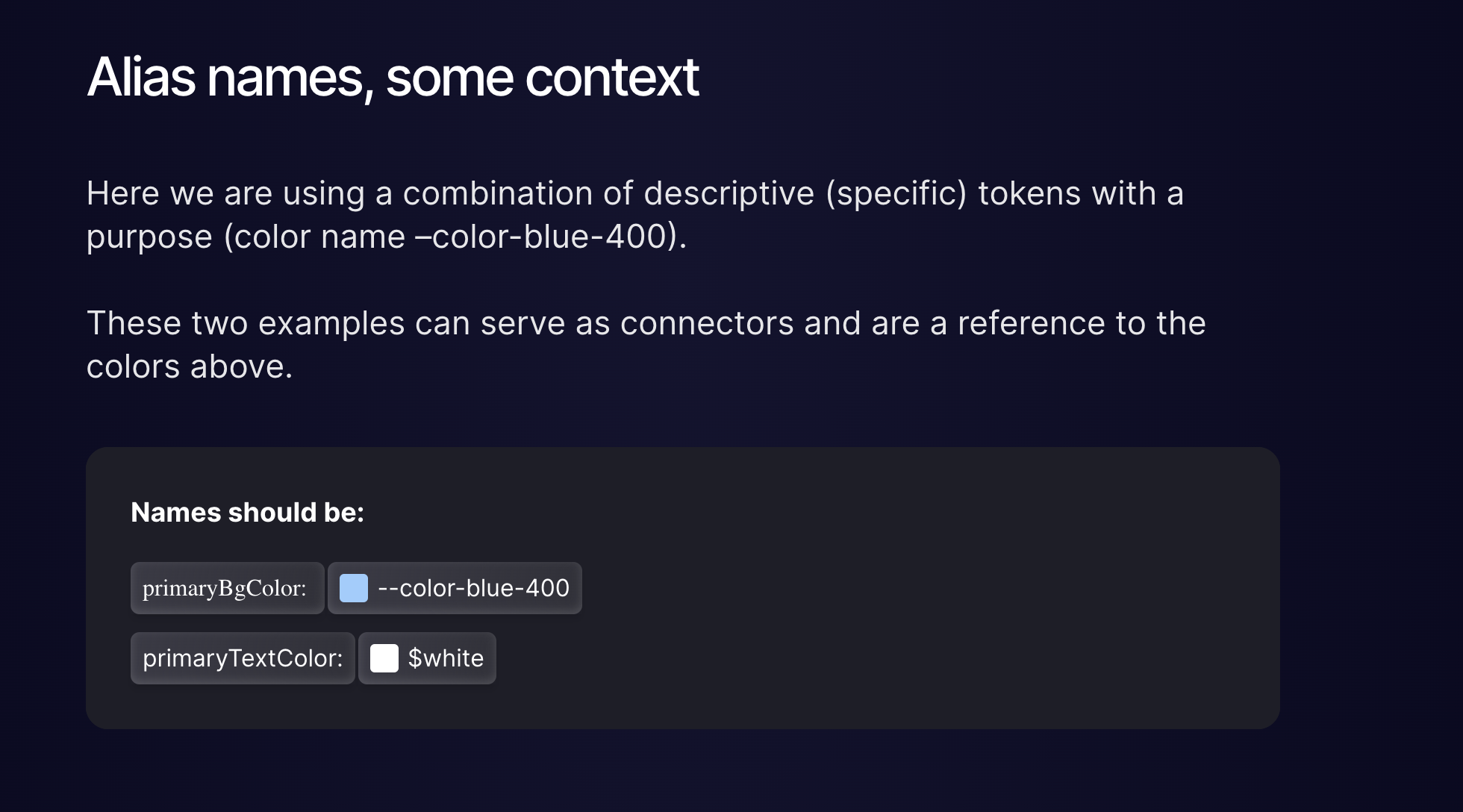Viewport: 1463px width, 812px height.
Task: Click the words "colors above."
Action: click(x=190, y=367)
